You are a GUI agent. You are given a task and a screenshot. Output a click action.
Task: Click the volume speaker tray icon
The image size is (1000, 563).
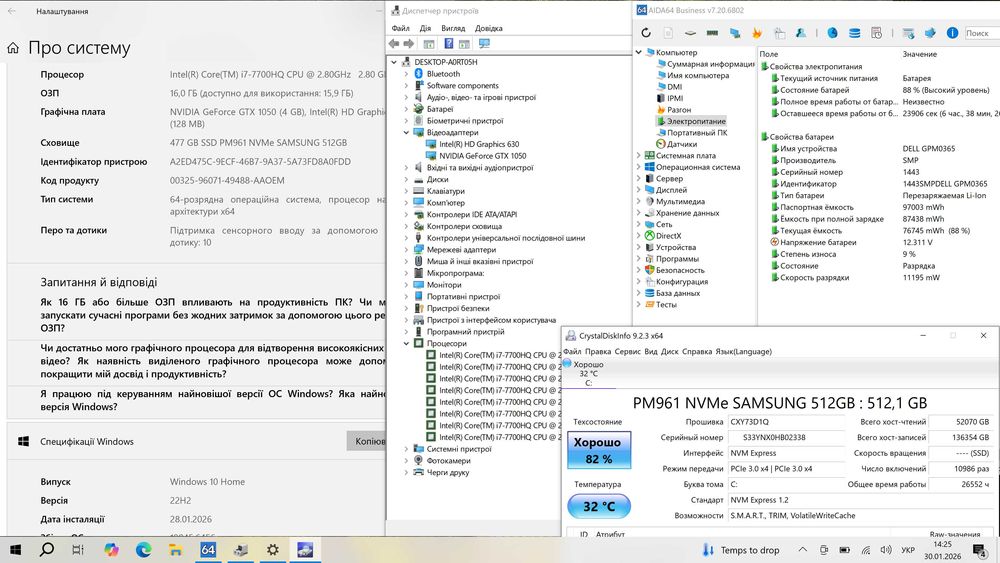(886, 550)
